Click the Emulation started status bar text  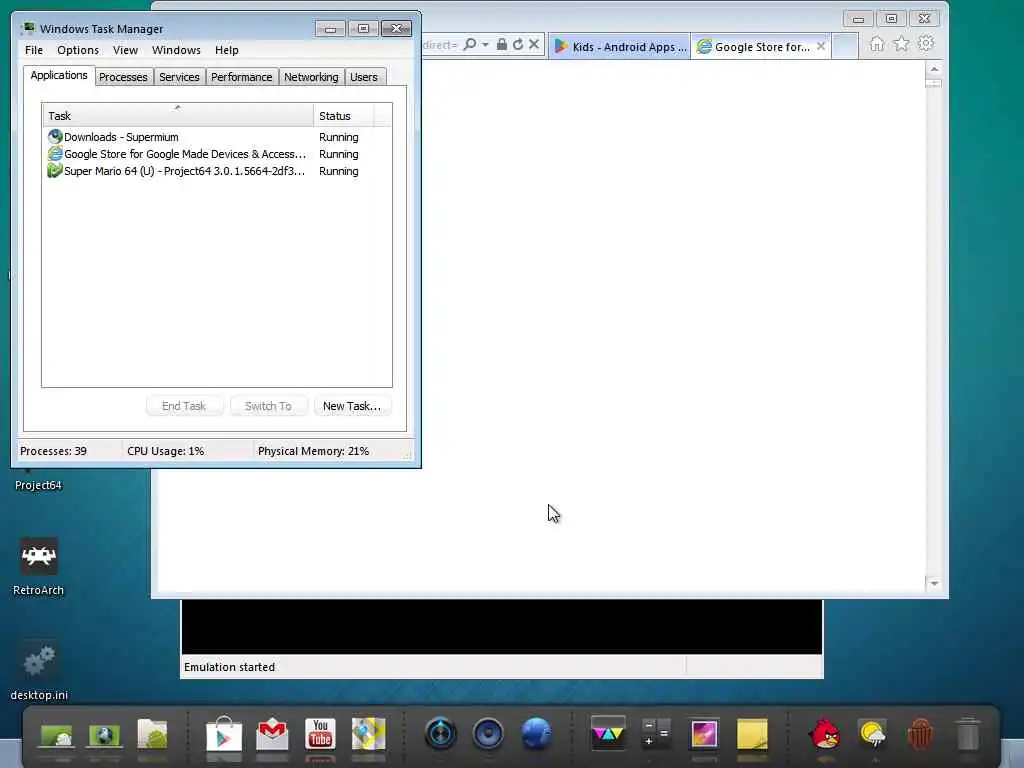[229, 667]
